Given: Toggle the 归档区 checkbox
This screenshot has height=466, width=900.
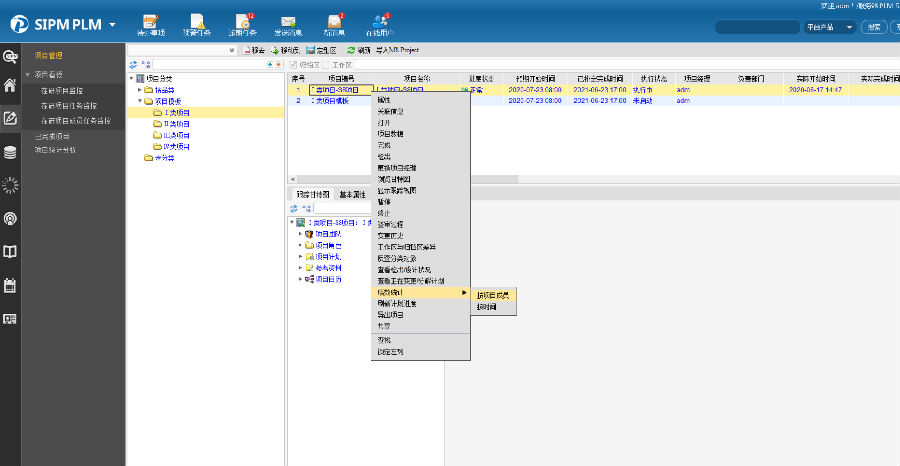Looking at the screenshot, I should [292, 64].
